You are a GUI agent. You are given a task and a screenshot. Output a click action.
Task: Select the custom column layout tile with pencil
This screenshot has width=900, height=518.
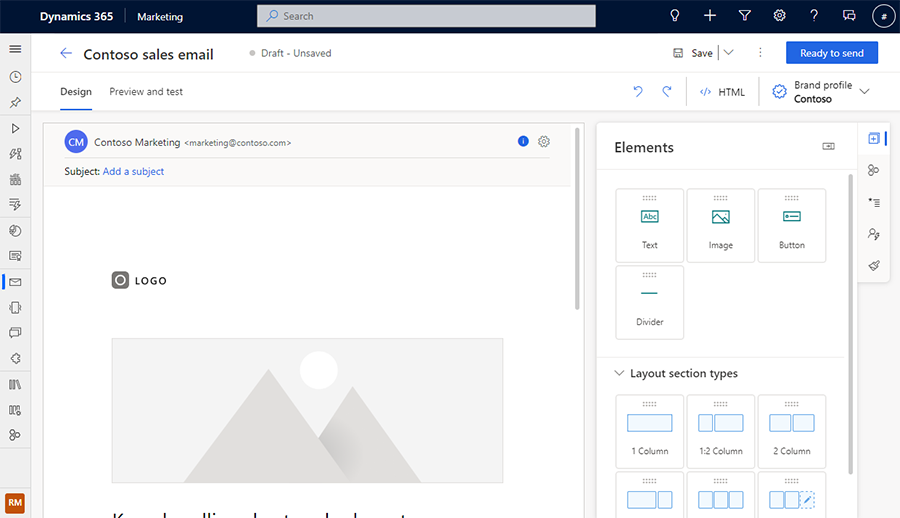pos(792,495)
